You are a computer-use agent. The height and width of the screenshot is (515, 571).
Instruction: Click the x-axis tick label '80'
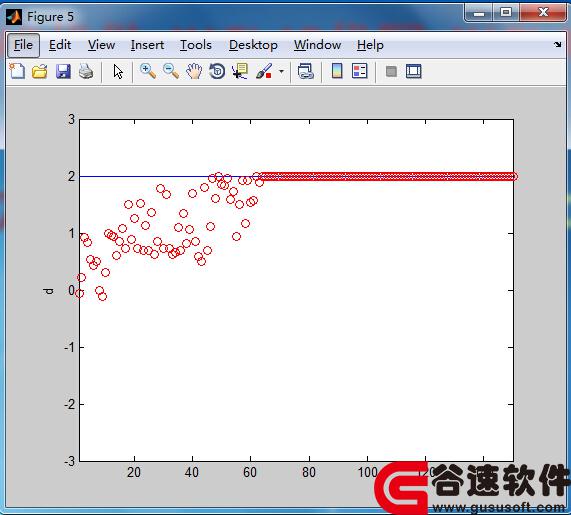(309, 472)
